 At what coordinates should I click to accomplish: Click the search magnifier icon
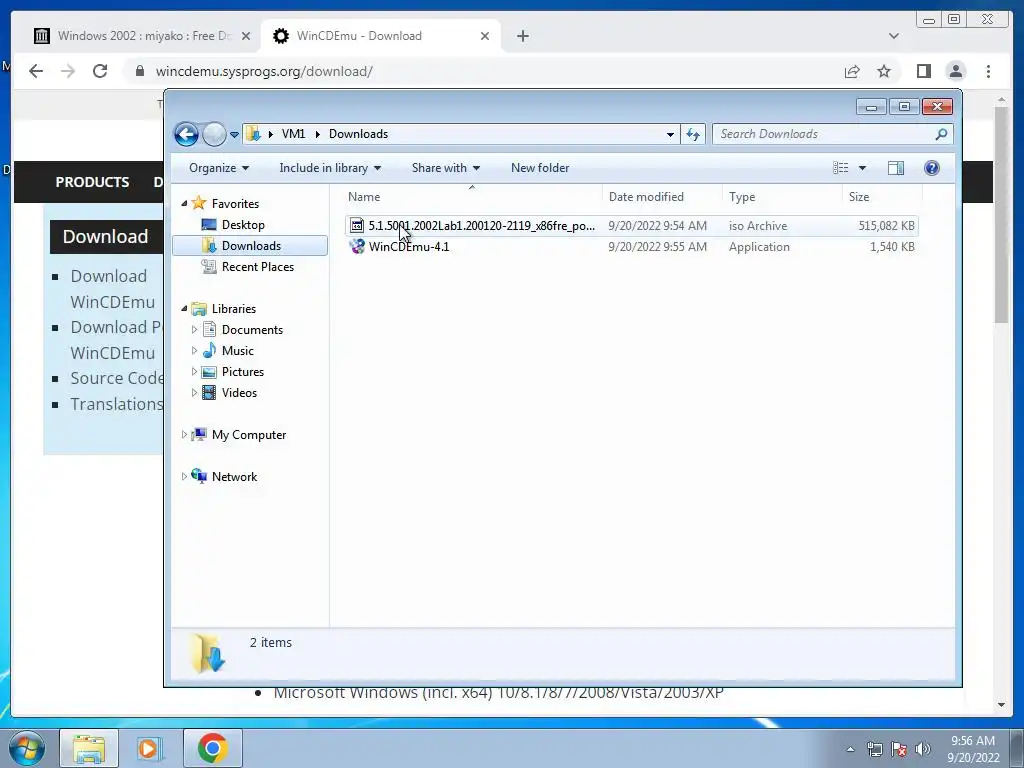[941, 134]
